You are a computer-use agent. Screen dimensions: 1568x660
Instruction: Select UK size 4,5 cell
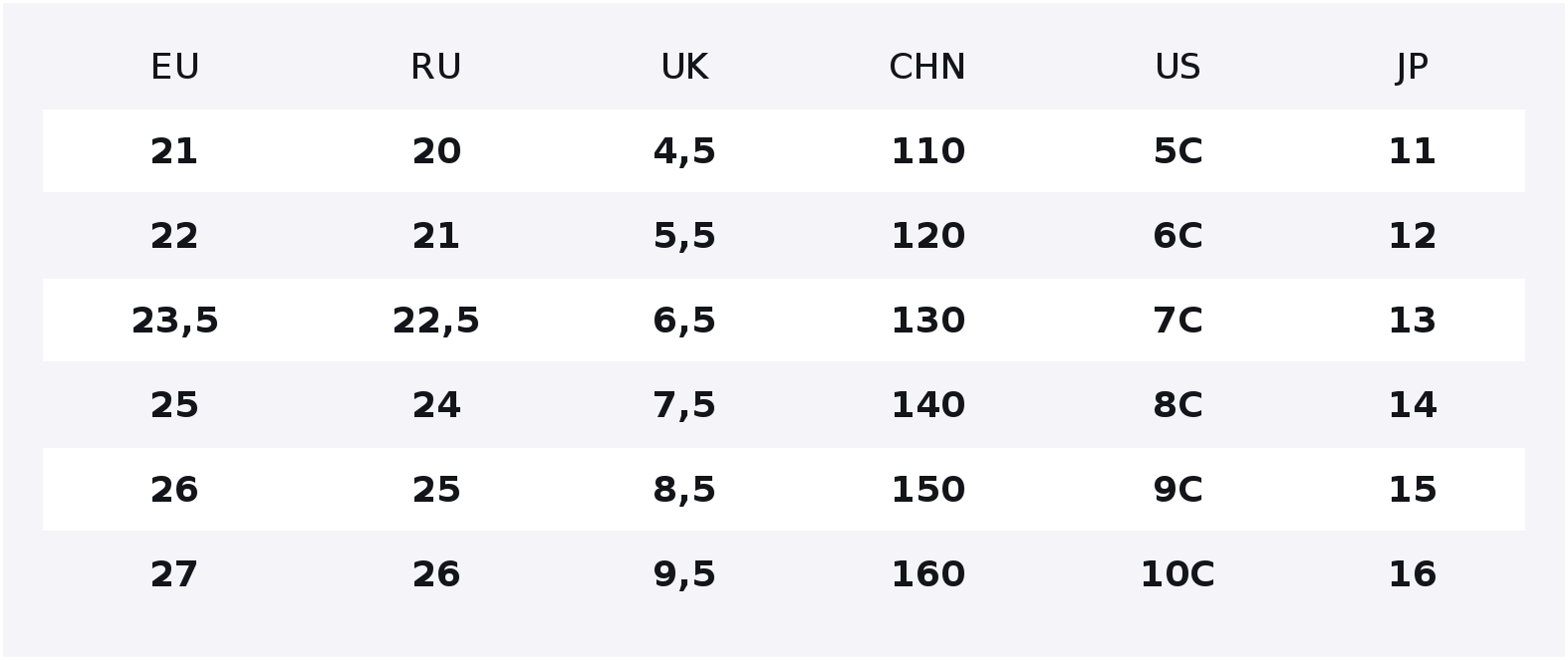(x=684, y=151)
